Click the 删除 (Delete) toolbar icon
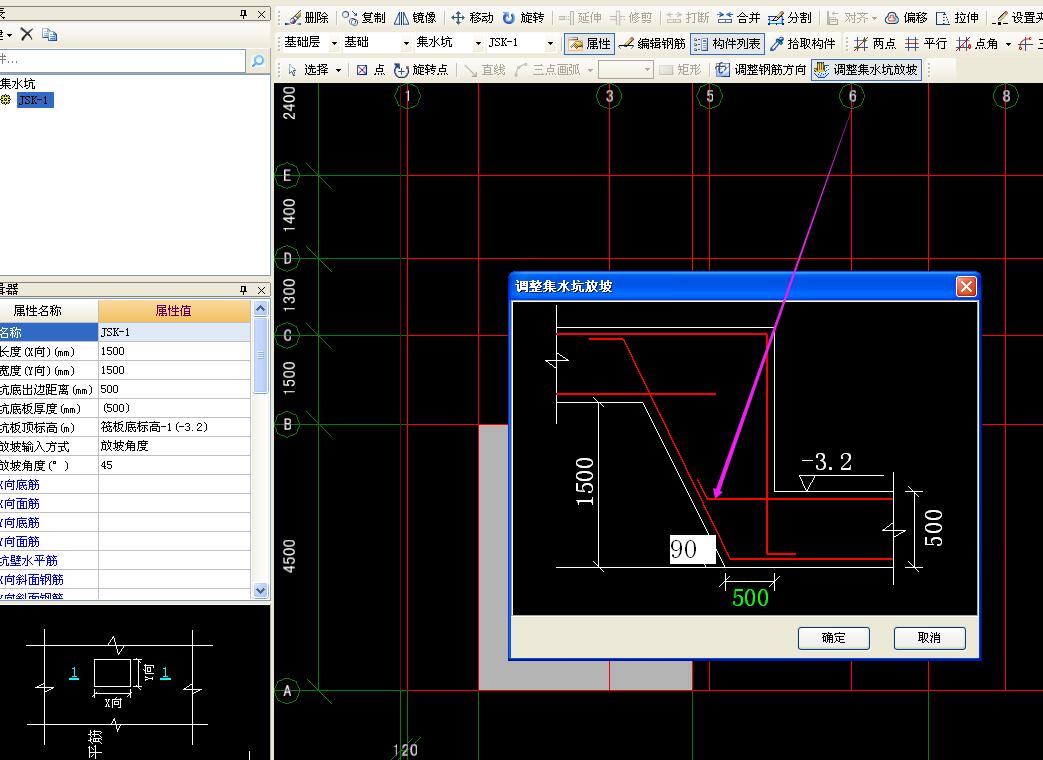Viewport: 1043px width, 760px height. [307, 18]
